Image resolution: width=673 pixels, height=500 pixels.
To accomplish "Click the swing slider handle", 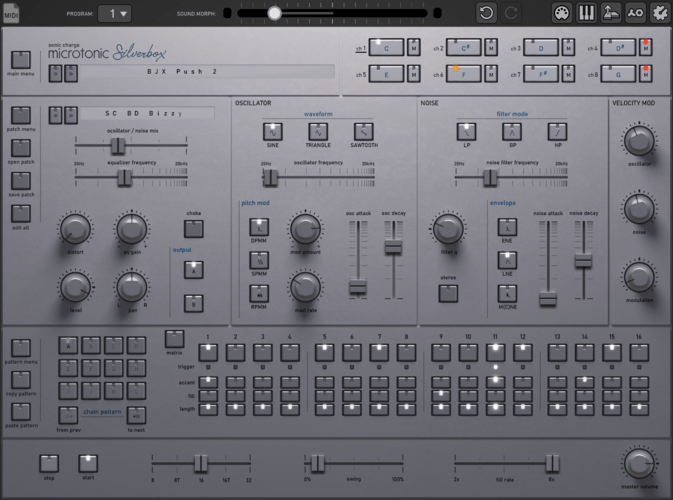I will (x=318, y=463).
